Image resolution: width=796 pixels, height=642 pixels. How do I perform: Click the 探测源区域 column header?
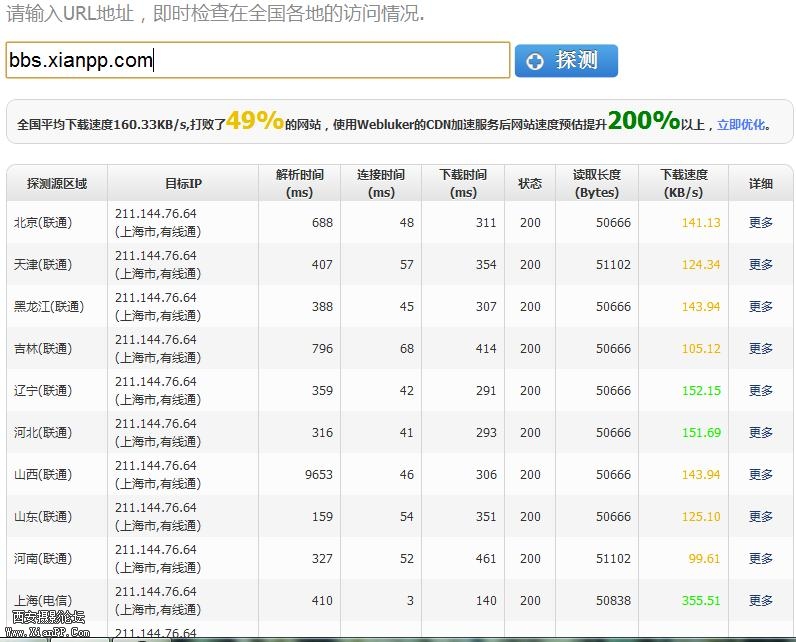click(x=57, y=184)
